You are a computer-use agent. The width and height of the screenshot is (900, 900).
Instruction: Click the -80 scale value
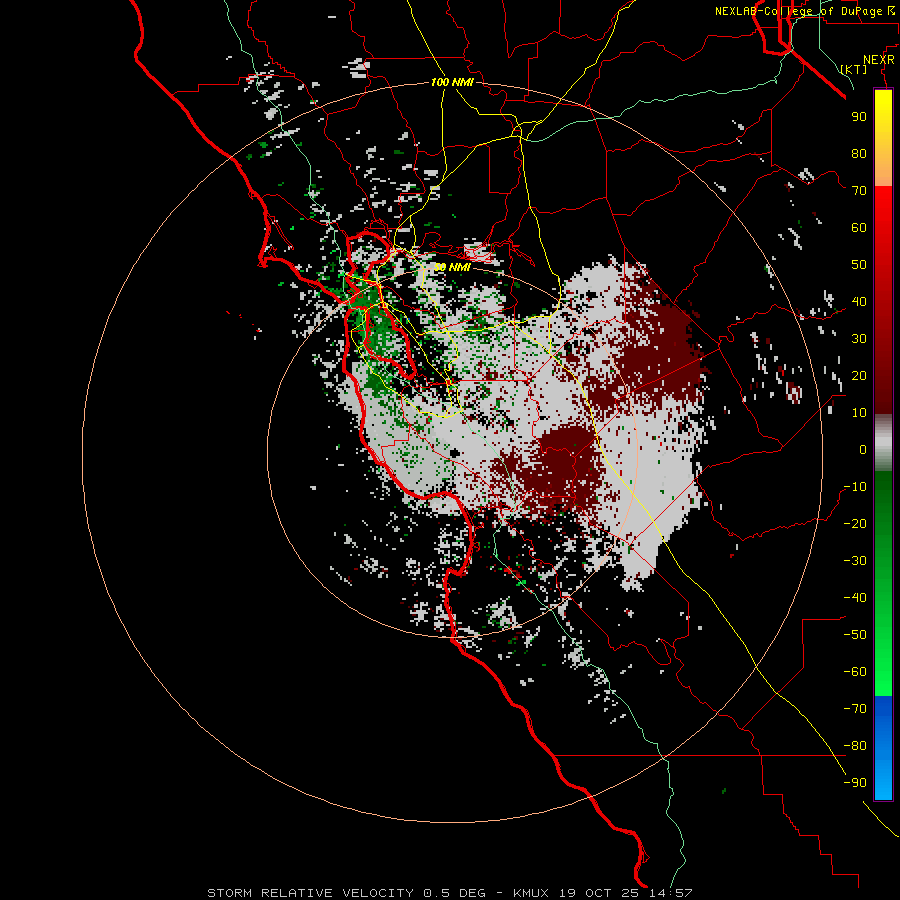point(855,746)
